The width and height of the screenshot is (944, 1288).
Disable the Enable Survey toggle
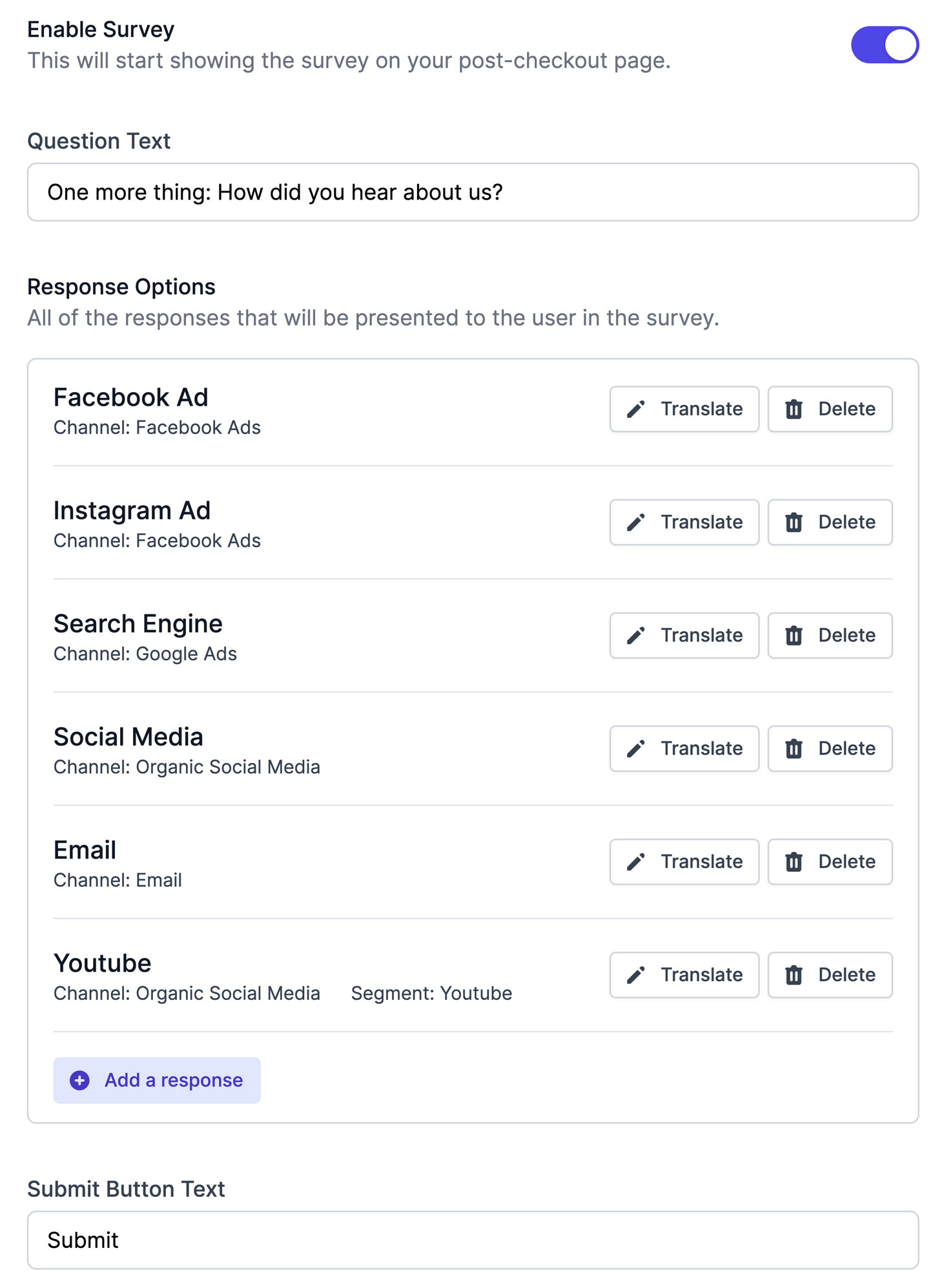pos(885,44)
